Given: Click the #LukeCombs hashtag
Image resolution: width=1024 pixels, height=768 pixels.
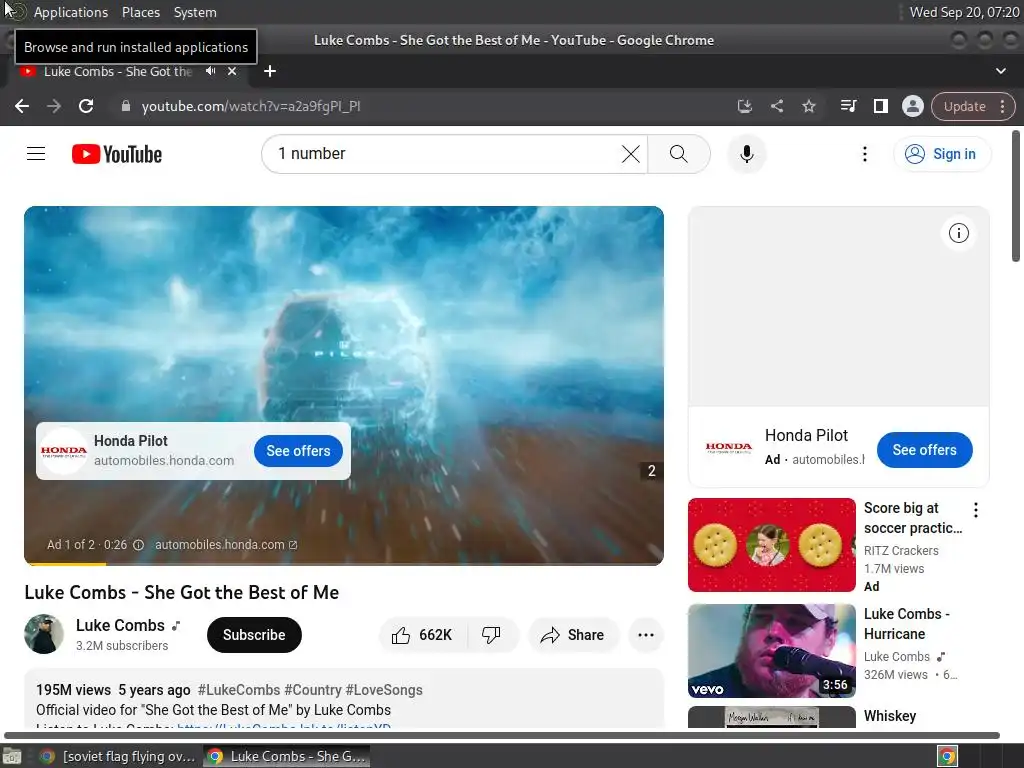Looking at the screenshot, I should 239,690.
